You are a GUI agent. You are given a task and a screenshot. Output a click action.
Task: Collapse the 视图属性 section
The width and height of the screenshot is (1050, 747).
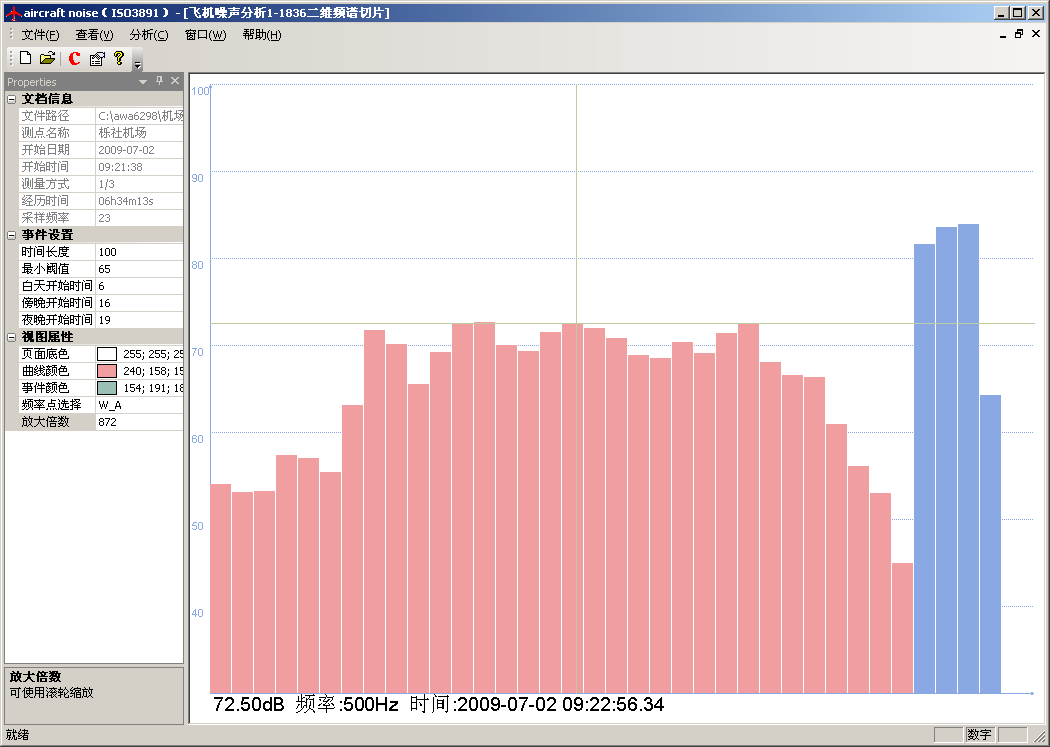tap(12, 337)
